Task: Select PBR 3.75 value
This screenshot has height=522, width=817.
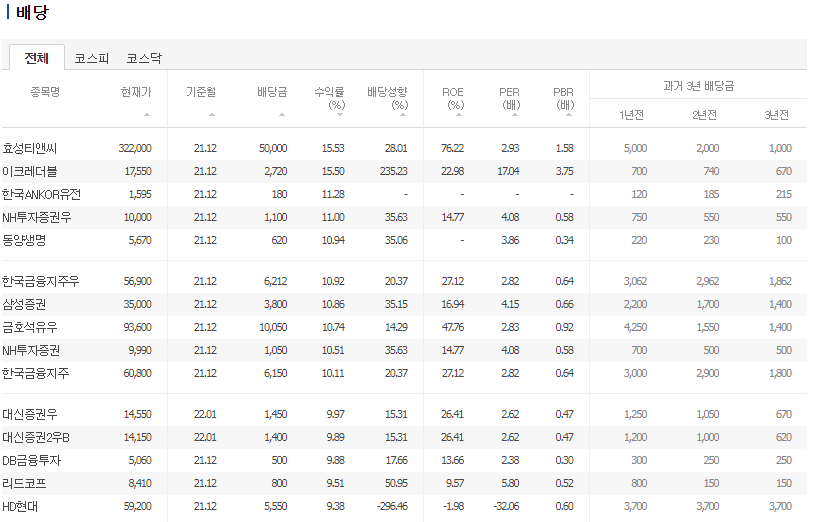Action: click(x=564, y=171)
